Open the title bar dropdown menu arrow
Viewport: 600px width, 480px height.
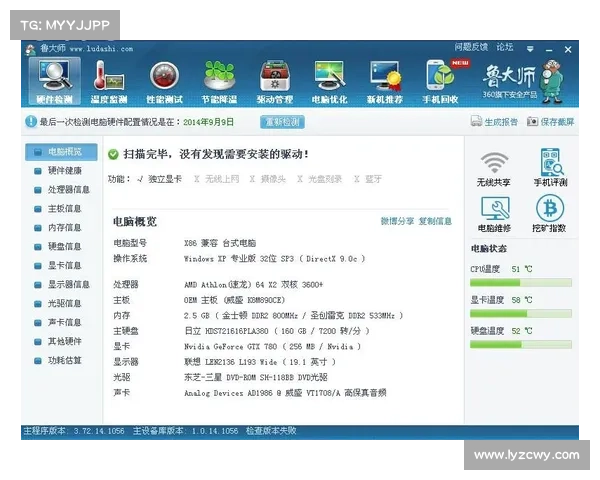click(530, 49)
